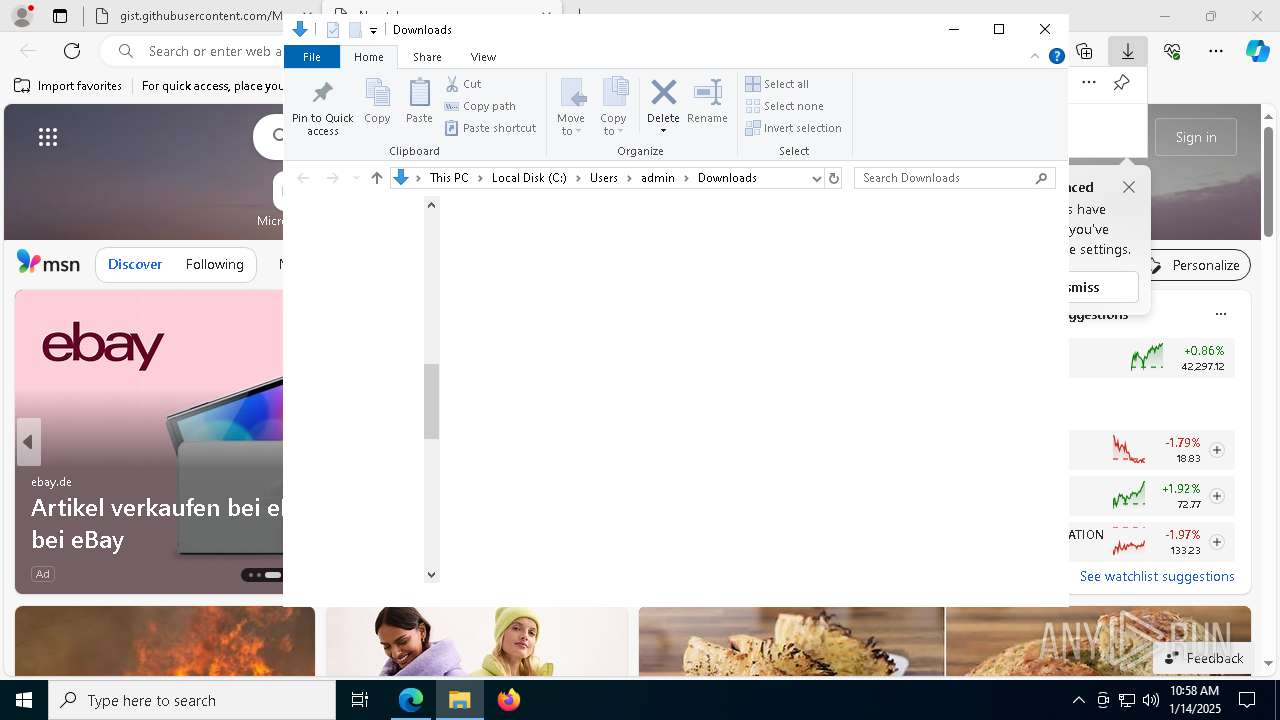Show hidden system tray icons
The image size is (1280, 720).
(x=1078, y=700)
